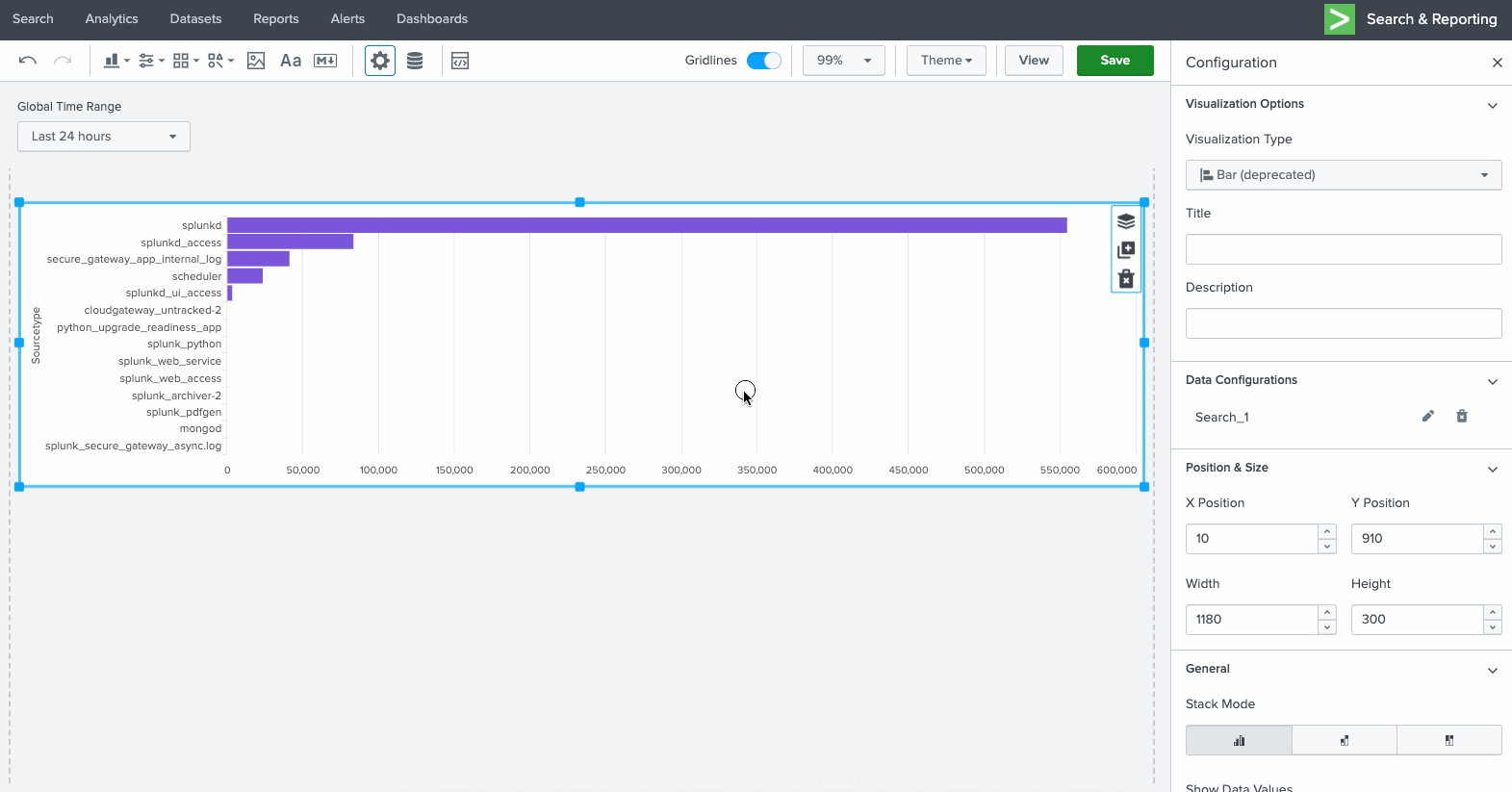
Task: Open the Visualization Type dropdown
Action: coord(1344,175)
